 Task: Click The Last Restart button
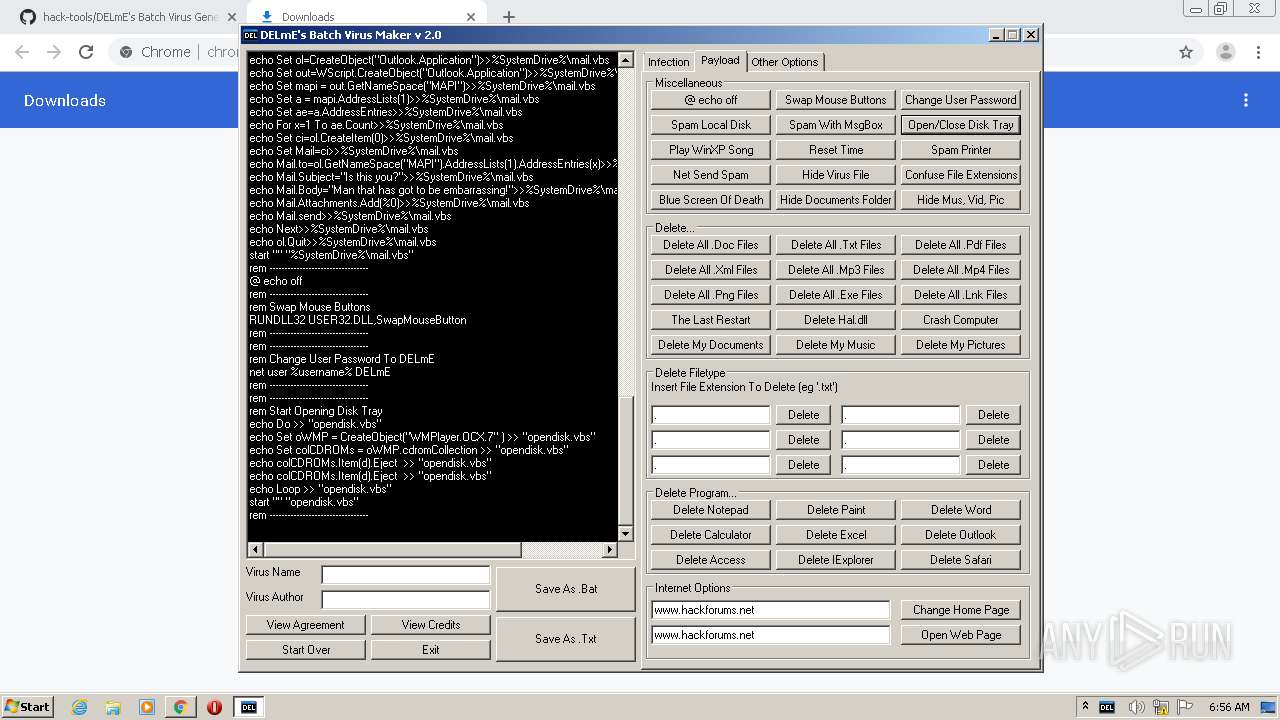tap(711, 320)
